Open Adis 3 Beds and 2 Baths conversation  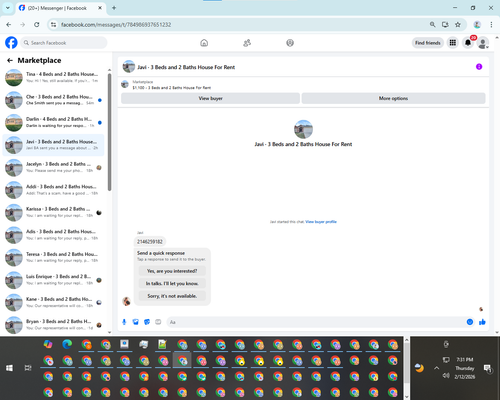point(53,235)
